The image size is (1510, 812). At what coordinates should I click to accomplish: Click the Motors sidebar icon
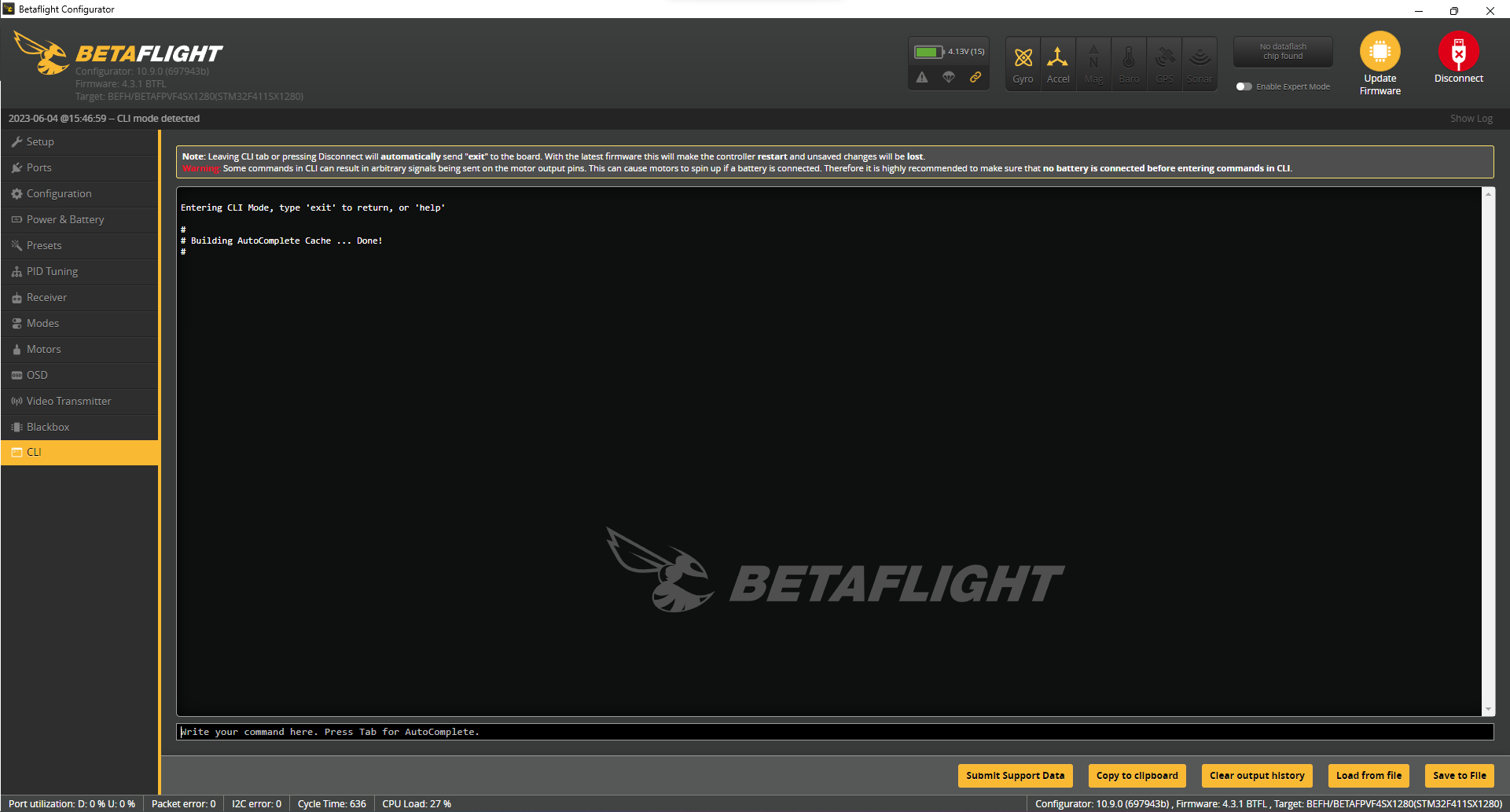(17, 349)
